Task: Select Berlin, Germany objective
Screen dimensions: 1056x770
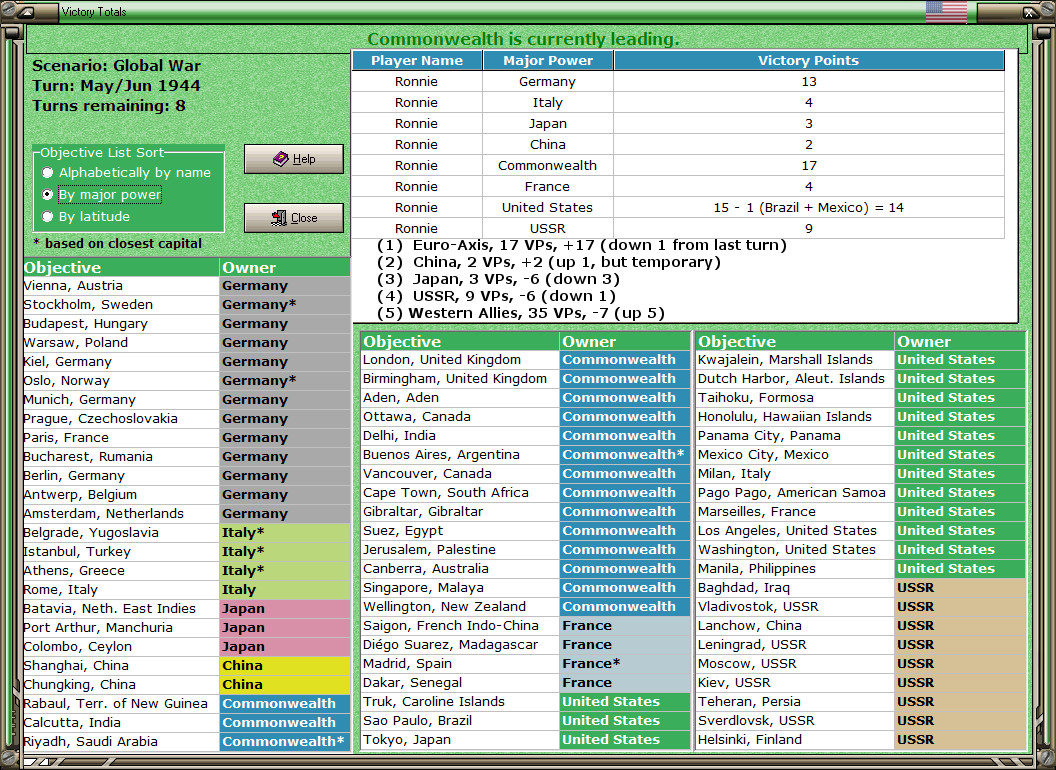Action: click(121, 476)
